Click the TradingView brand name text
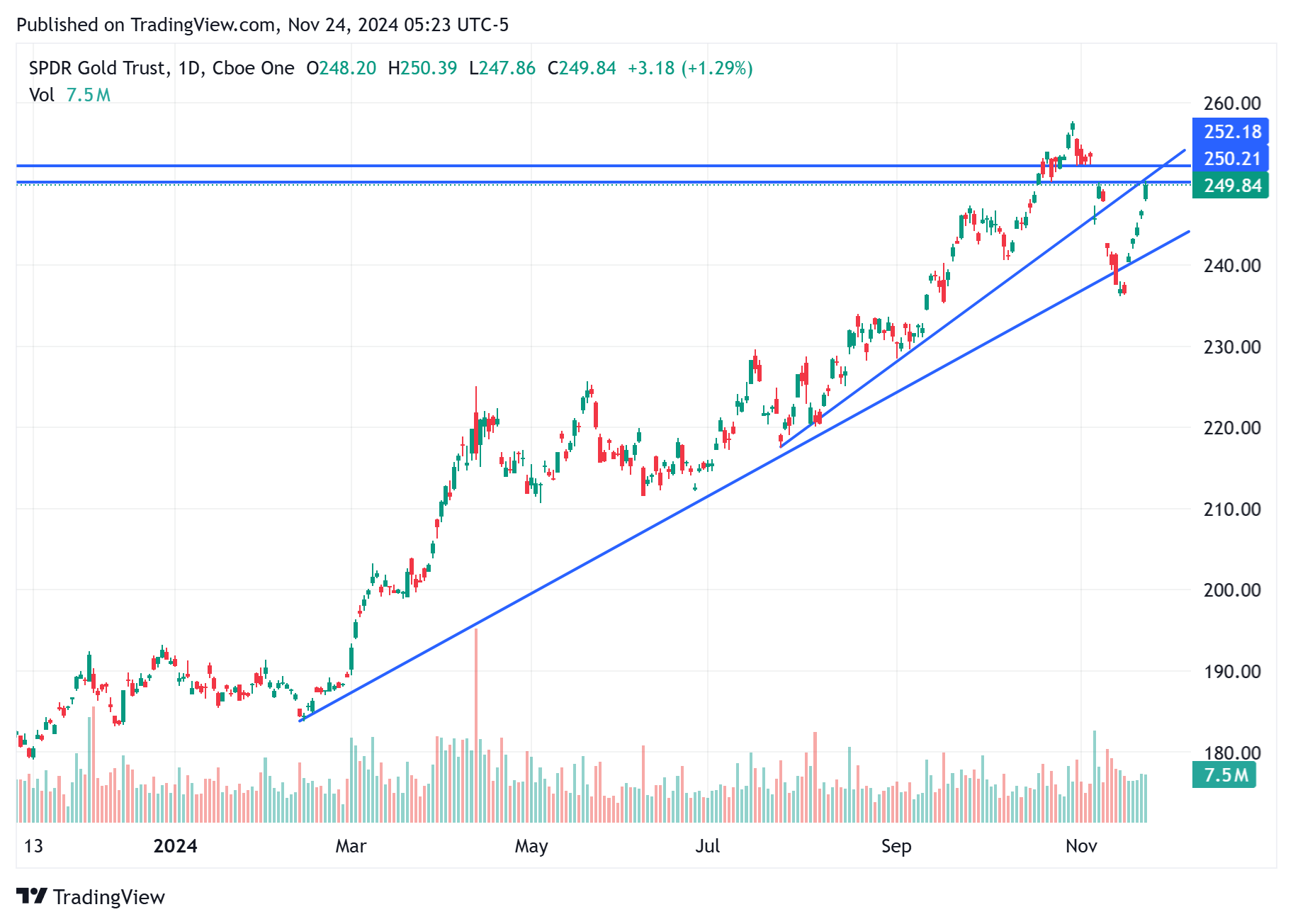This screenshot has height=924, width=1293. coord(109,897)
